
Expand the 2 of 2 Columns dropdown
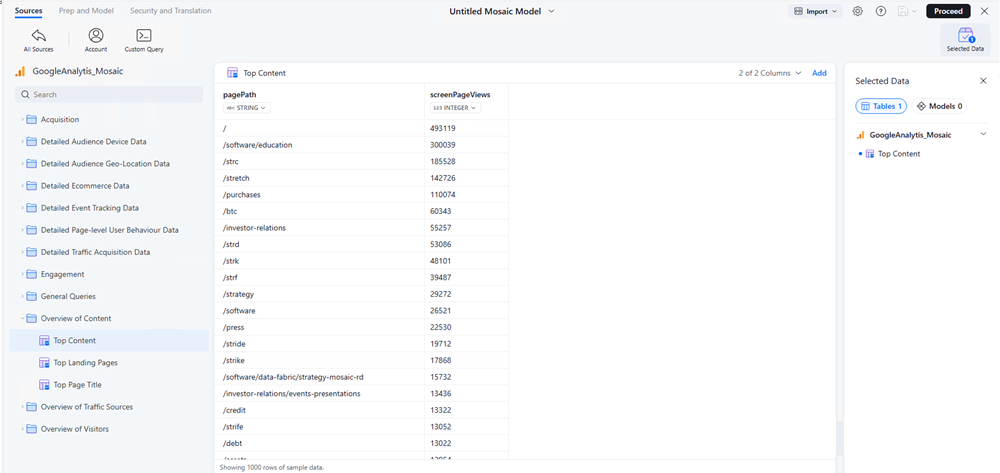coord(770,73)
